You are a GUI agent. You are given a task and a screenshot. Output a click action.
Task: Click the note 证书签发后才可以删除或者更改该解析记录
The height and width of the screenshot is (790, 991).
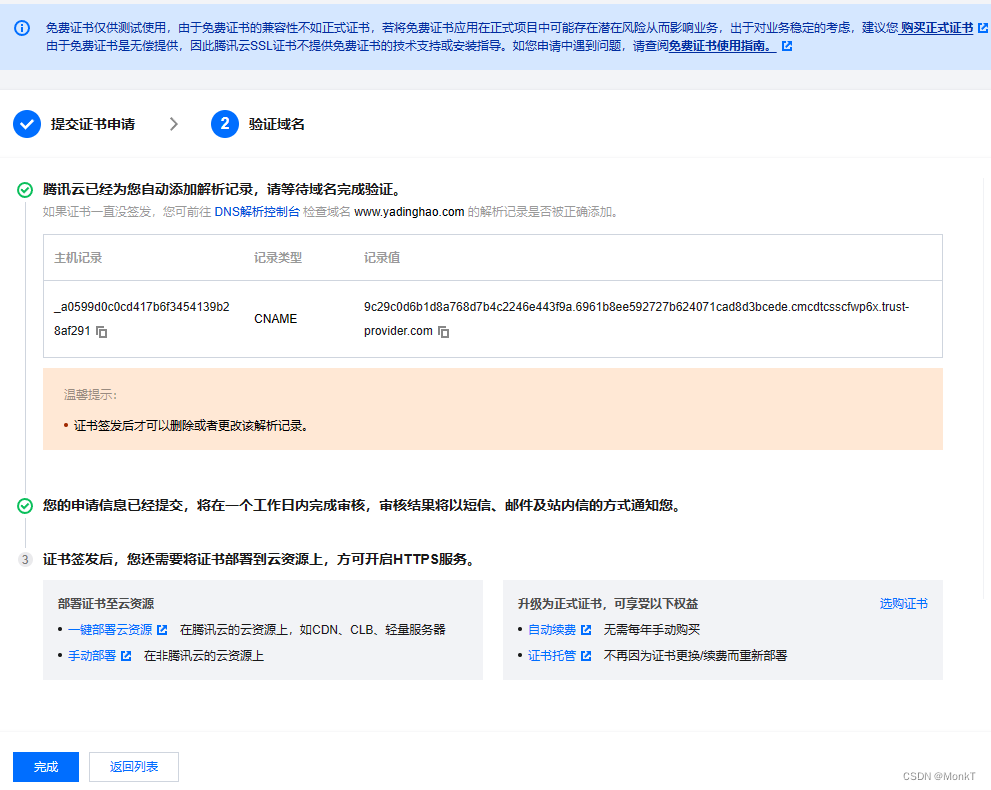(192, 426)
